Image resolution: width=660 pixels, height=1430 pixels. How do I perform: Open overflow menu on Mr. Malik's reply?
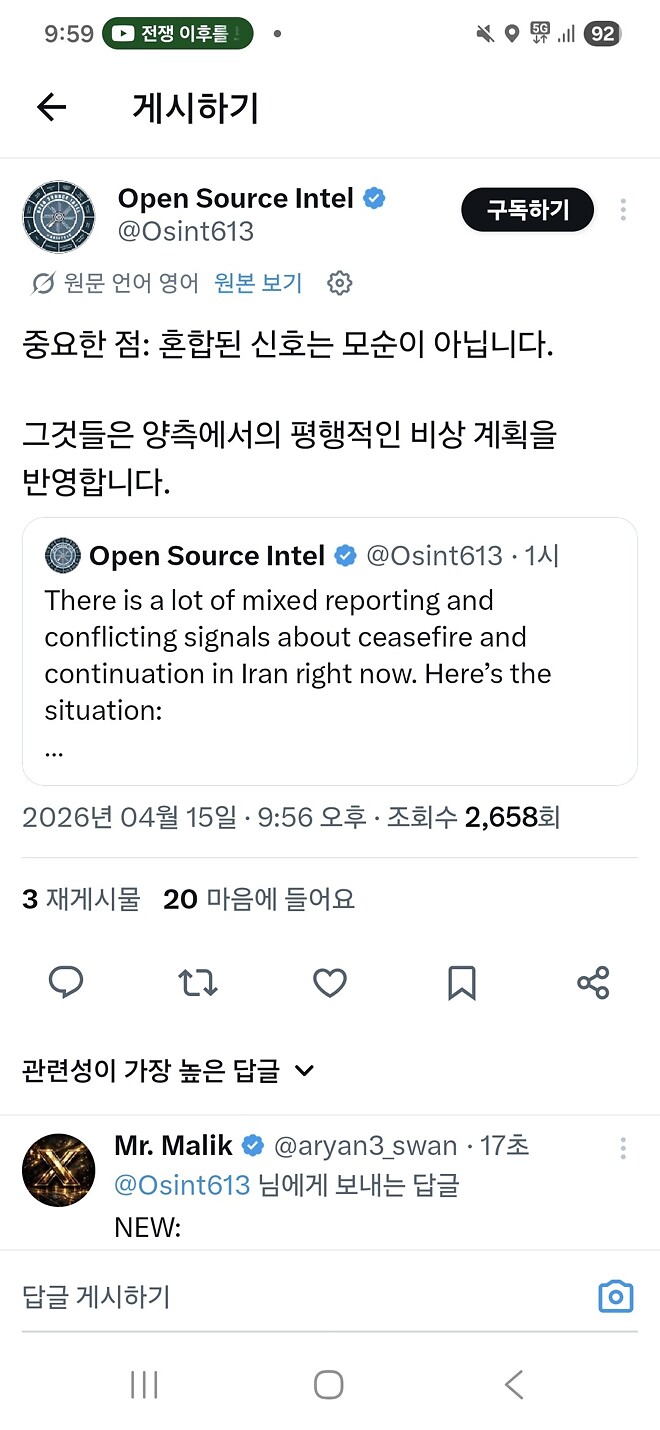pos(623,1148)
